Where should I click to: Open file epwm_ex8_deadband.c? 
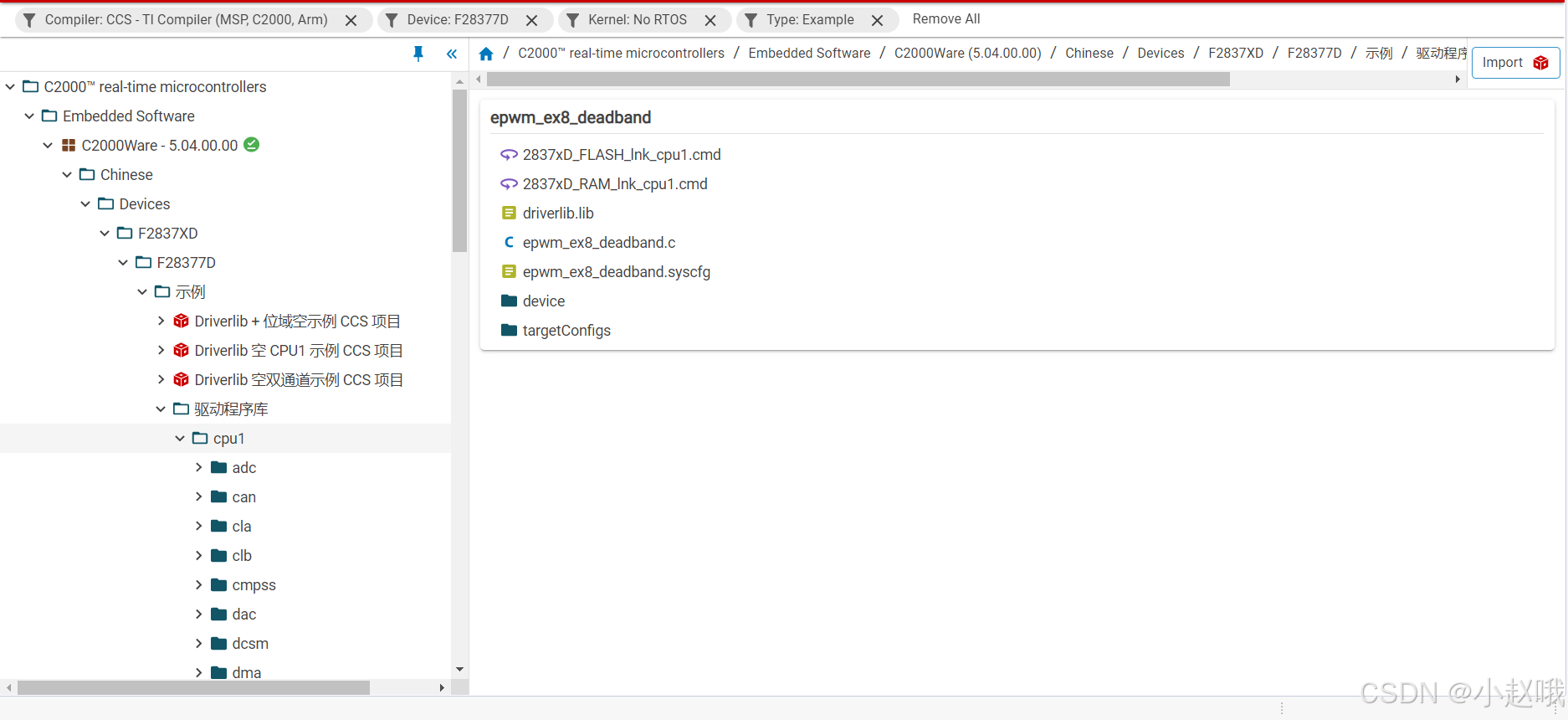click(599, 243)
